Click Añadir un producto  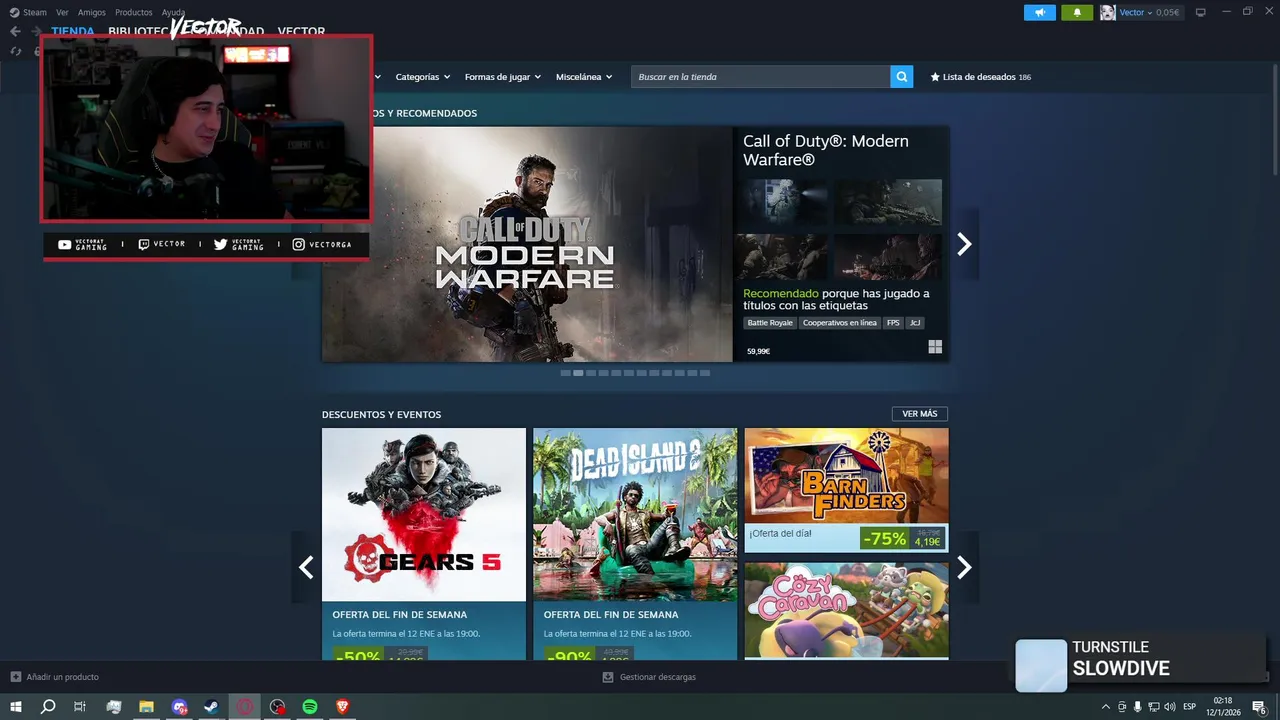click(62, 677)
